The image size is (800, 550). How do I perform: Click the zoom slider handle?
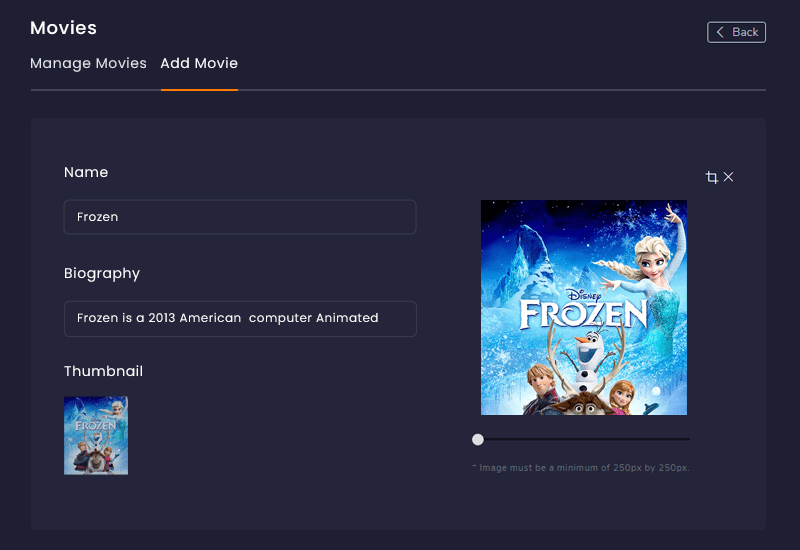coord(478,439)
